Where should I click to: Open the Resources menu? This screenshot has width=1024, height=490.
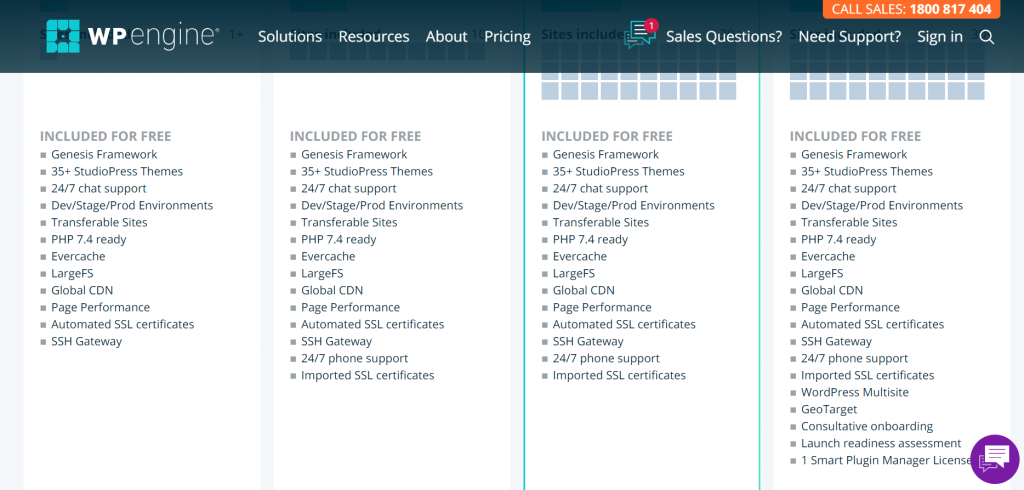[x=374, y=37]
